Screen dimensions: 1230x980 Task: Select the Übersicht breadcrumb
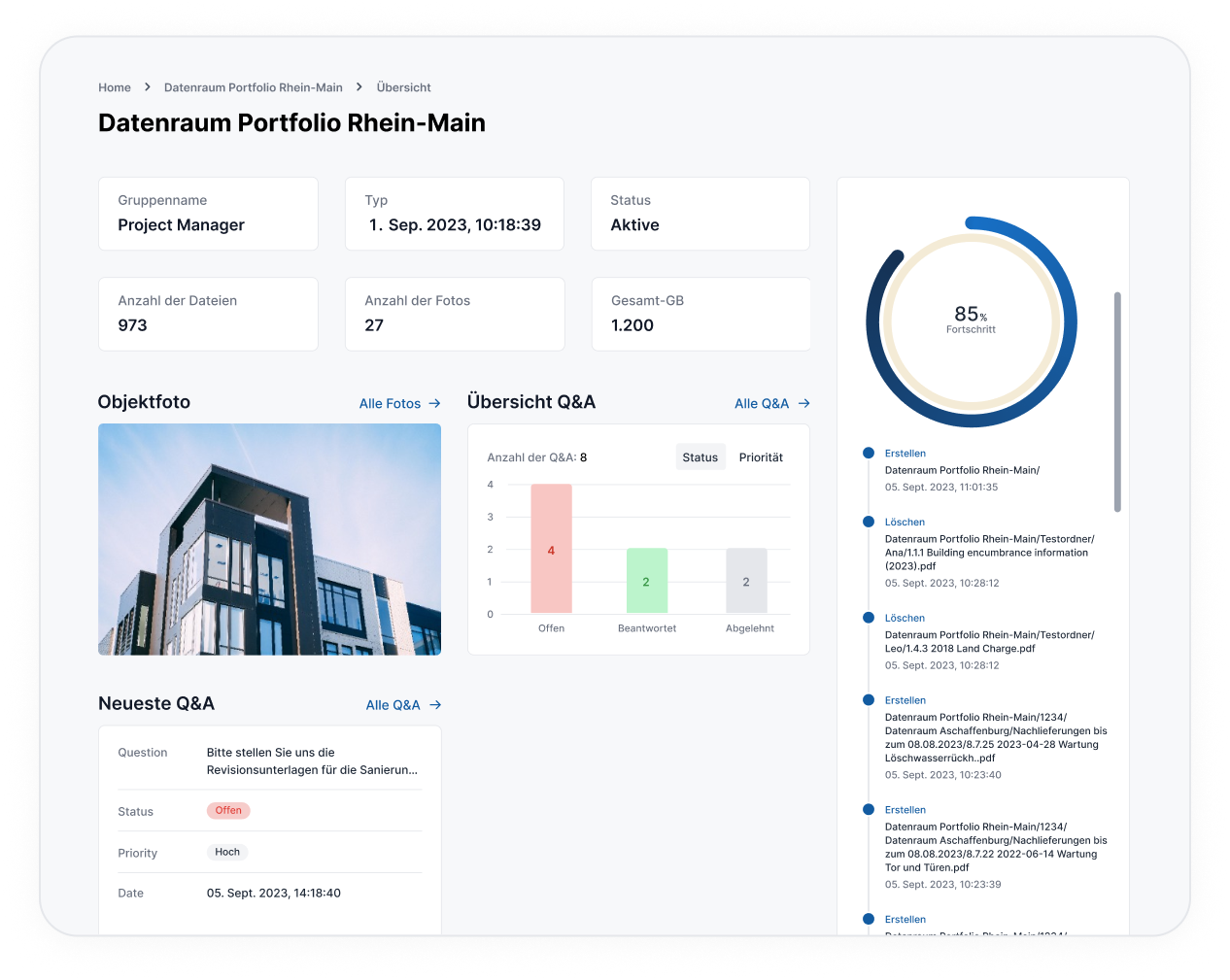(404, 87)
